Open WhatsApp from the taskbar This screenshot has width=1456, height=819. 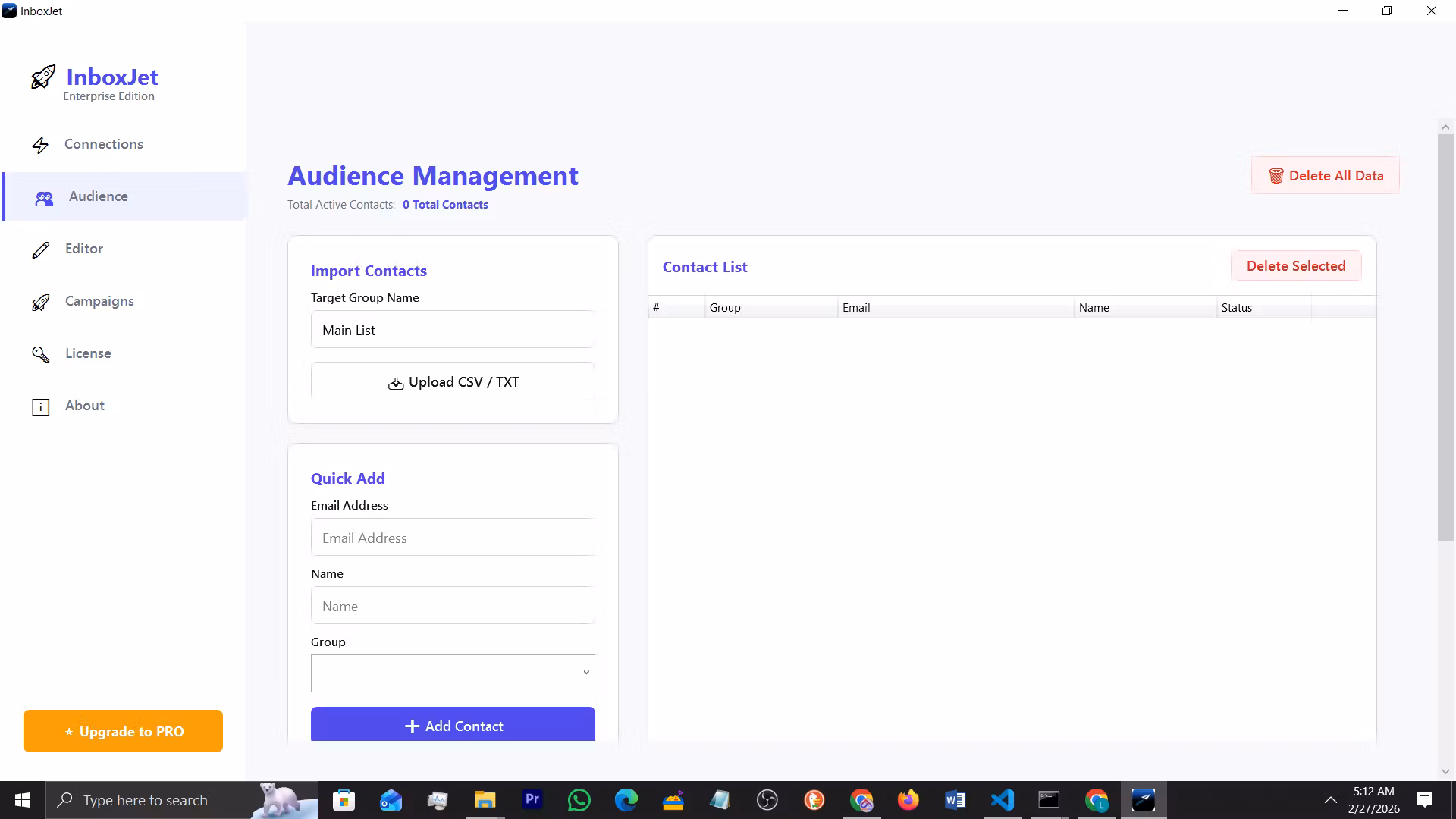click(x=579, y=800)
